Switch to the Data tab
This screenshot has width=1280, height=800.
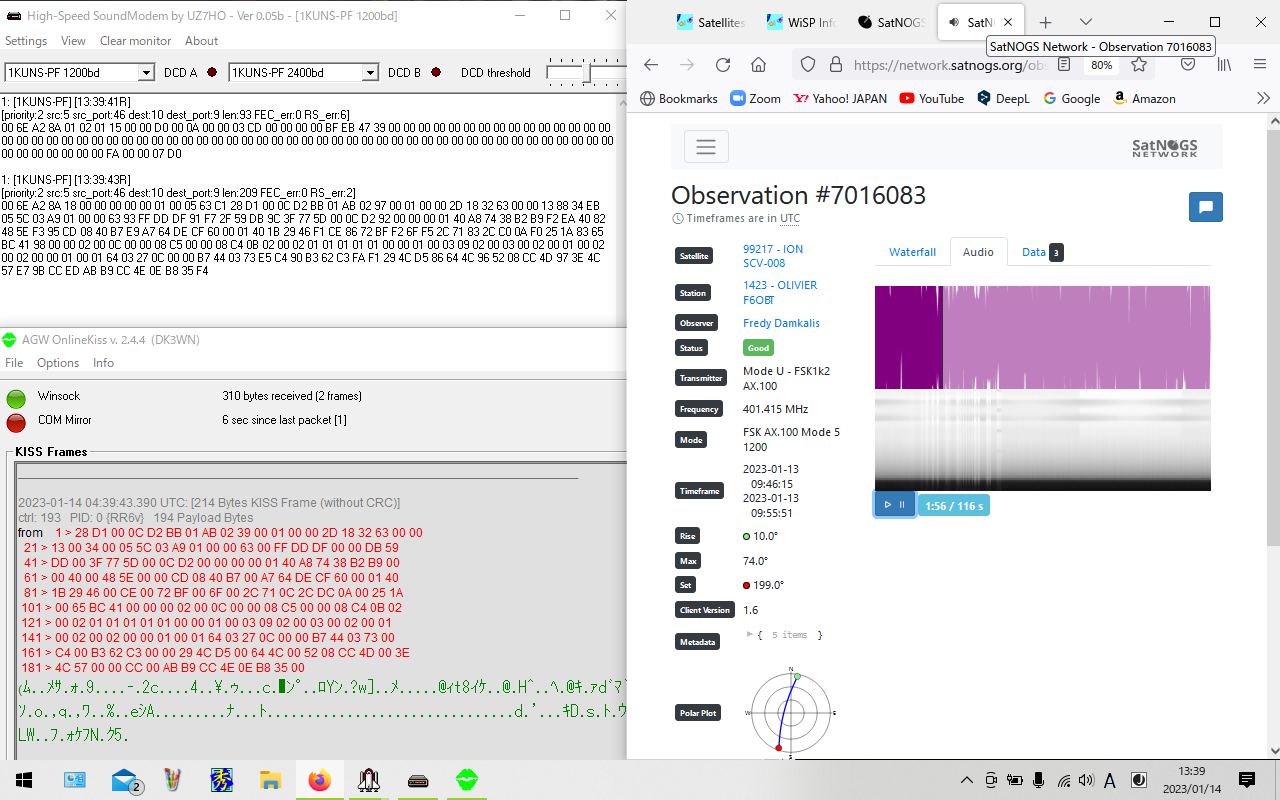(x=1042, y=252)
